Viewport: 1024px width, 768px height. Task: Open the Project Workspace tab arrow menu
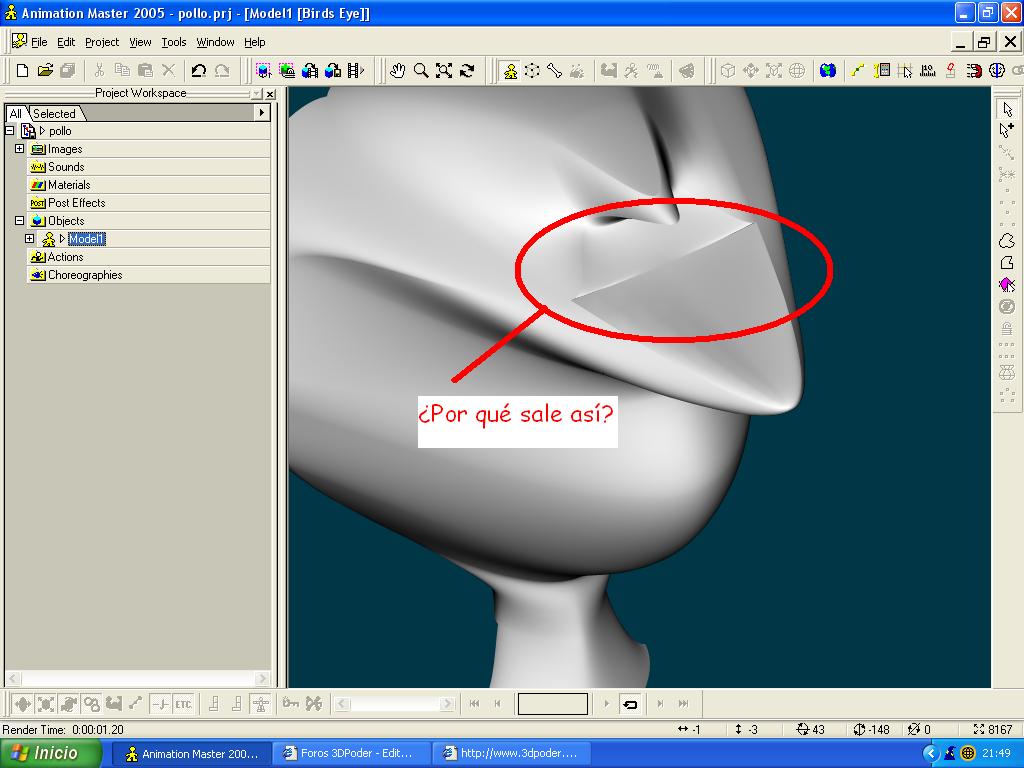[262, 113]
